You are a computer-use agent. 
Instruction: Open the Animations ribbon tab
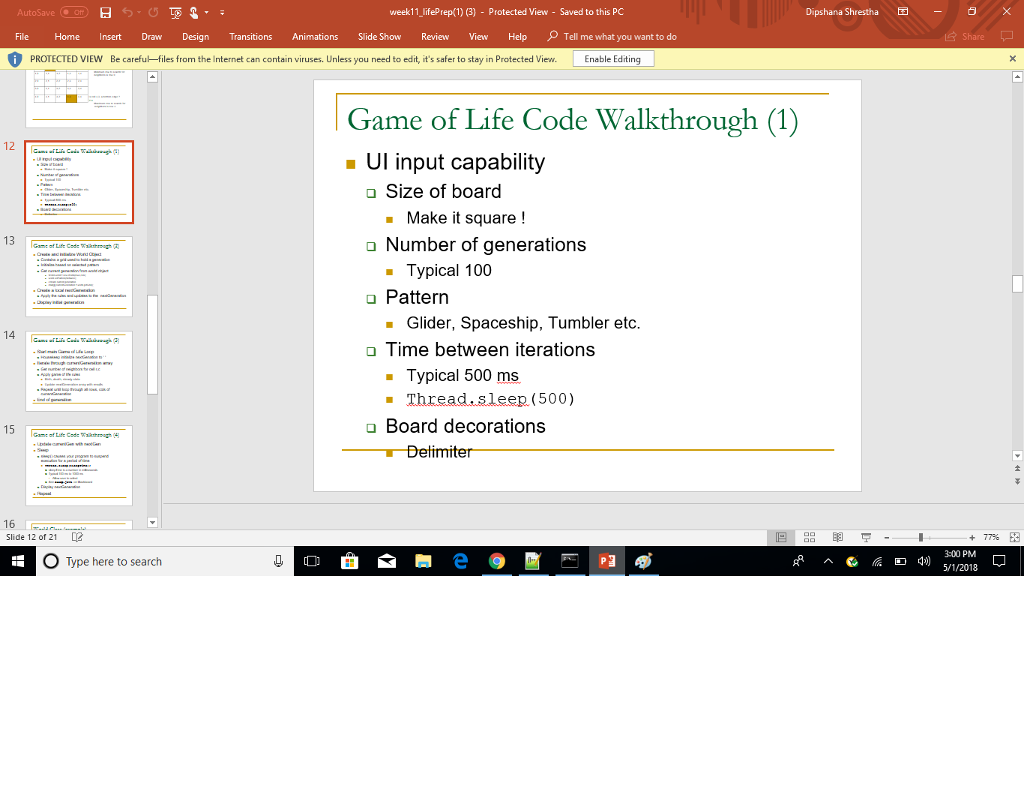coord(315,37)
